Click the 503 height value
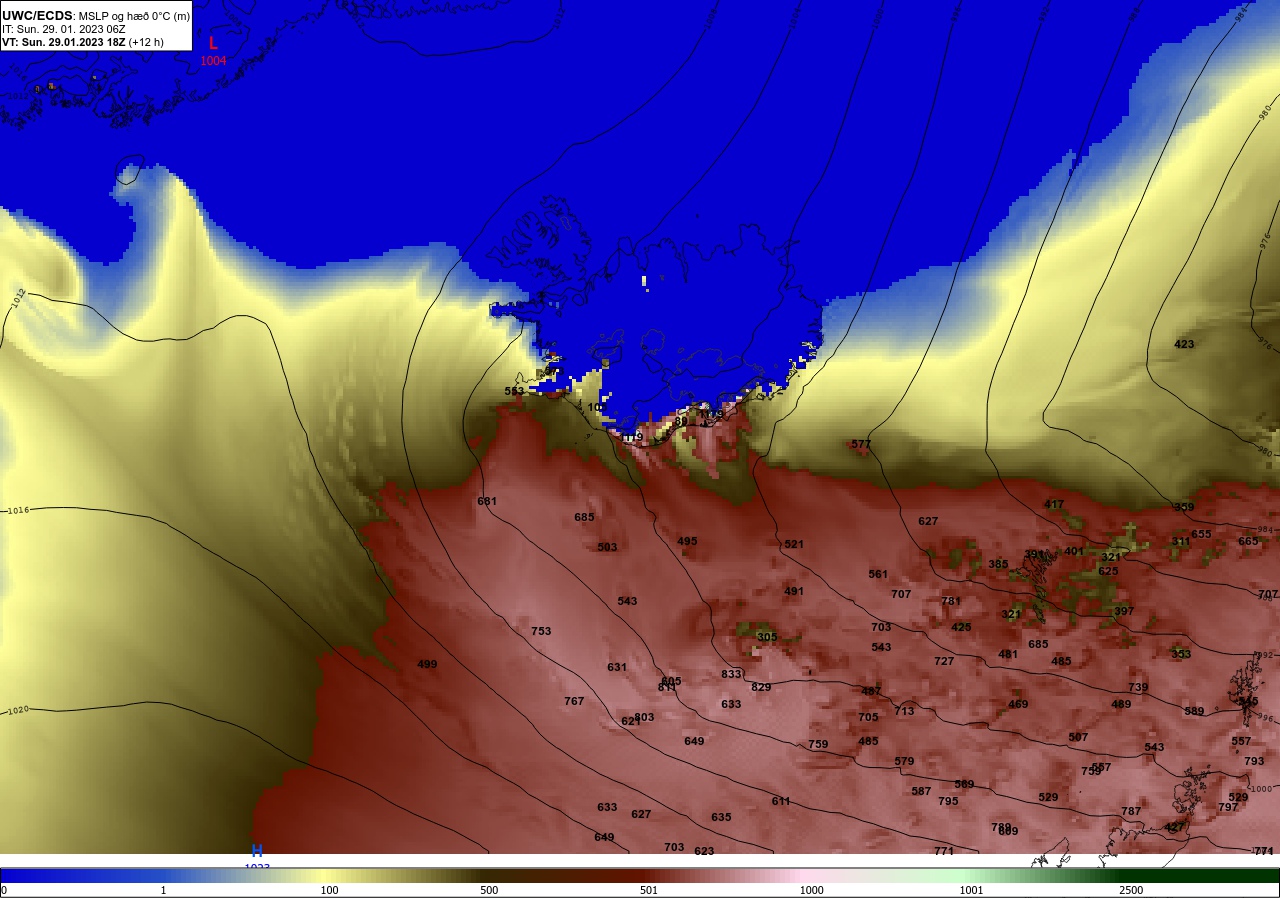The height and width of the screenshot is (898, 1280). pos(607,547)
